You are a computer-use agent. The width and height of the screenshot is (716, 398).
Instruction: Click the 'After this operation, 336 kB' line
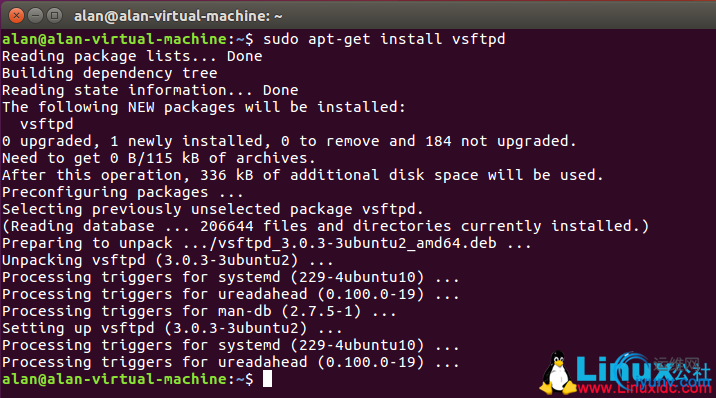(302, 175)
